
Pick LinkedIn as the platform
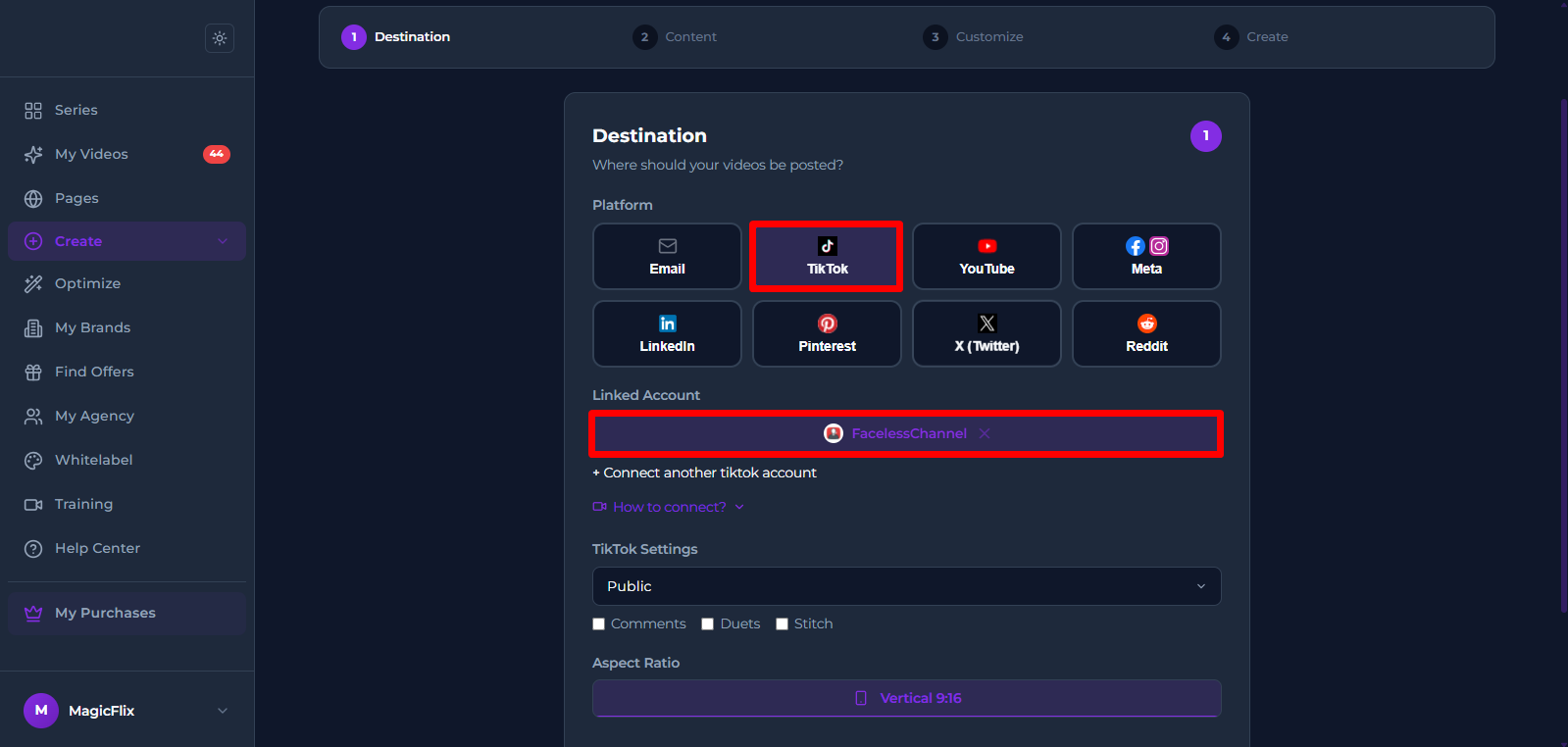coord(667,334)
